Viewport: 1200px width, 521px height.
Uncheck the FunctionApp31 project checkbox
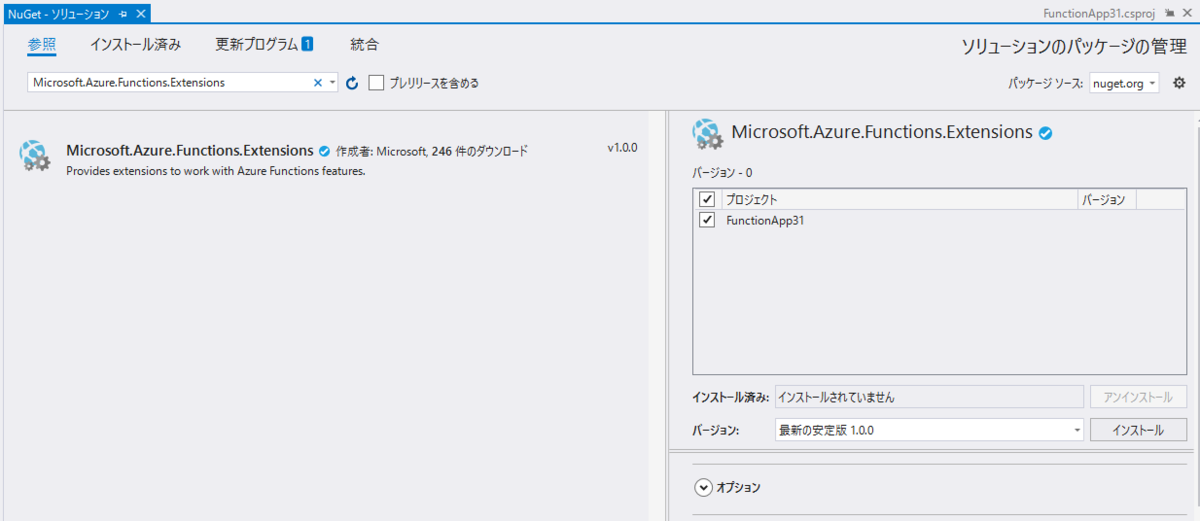point(707,220)
